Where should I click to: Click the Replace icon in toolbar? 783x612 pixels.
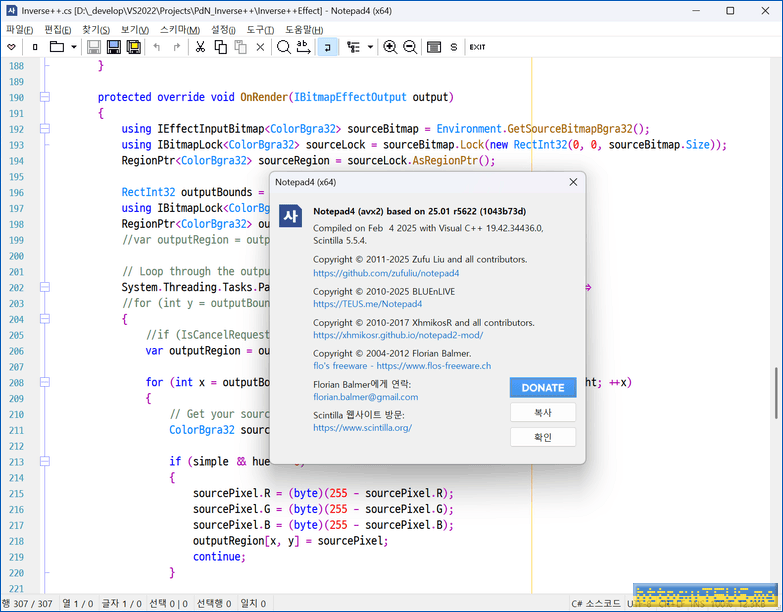point(304,47)
